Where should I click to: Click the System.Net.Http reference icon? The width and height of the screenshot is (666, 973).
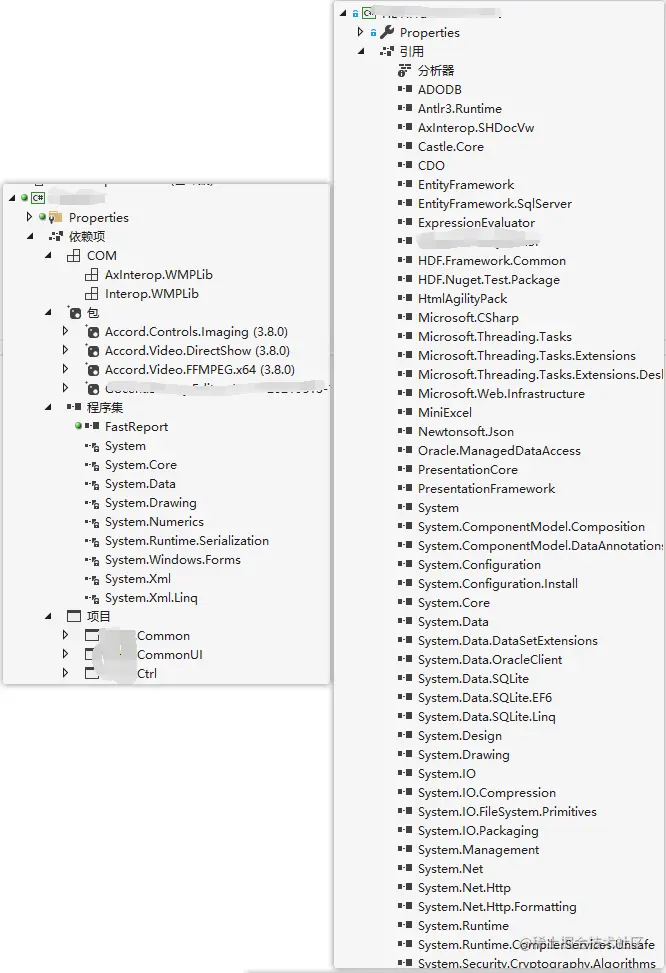(405, 887)
